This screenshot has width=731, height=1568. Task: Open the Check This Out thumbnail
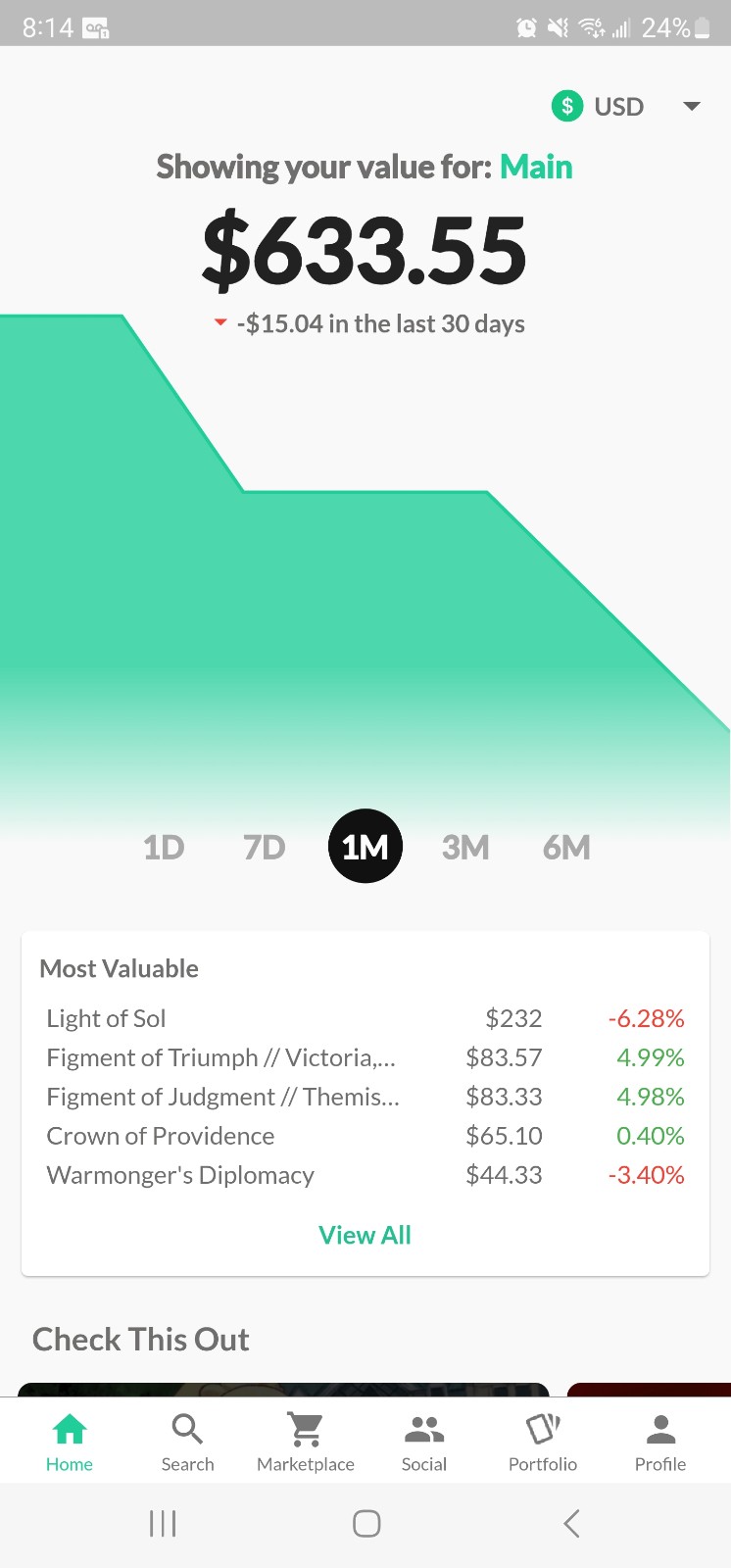(283, 1390)
